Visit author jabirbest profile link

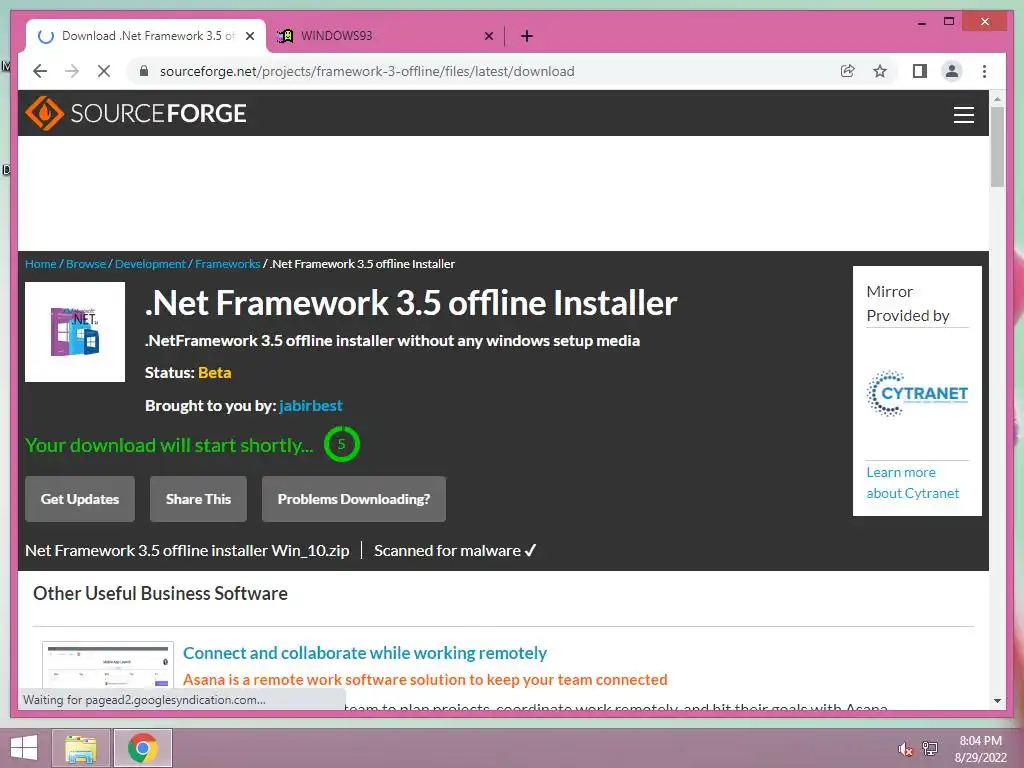310,406
